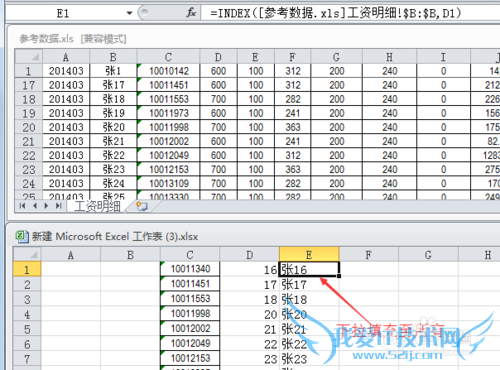Click cell 10011340 in lower workbook

190,269
